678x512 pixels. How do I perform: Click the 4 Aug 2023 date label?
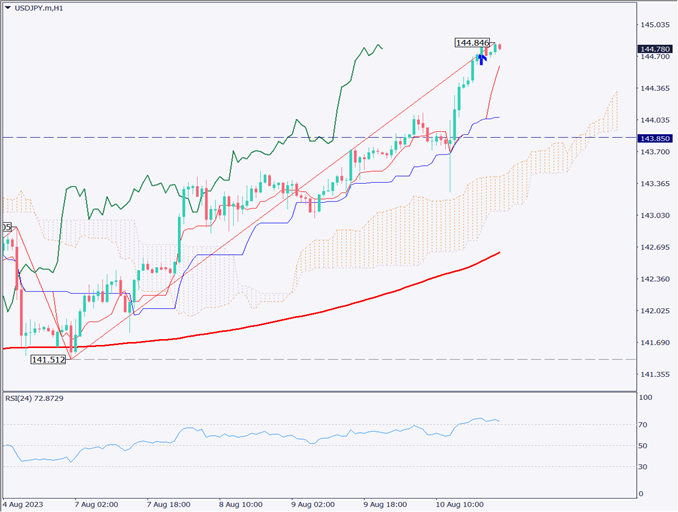(x=25, y=505)
